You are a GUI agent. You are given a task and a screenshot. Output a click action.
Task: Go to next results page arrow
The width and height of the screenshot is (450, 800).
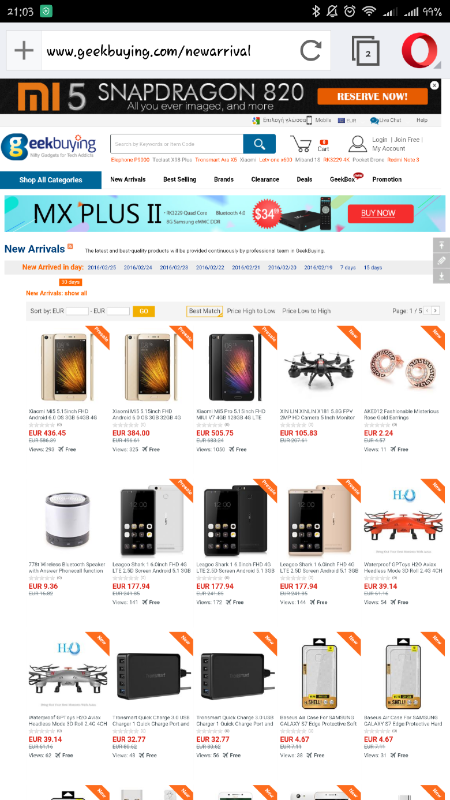click(x=435, y=311)
